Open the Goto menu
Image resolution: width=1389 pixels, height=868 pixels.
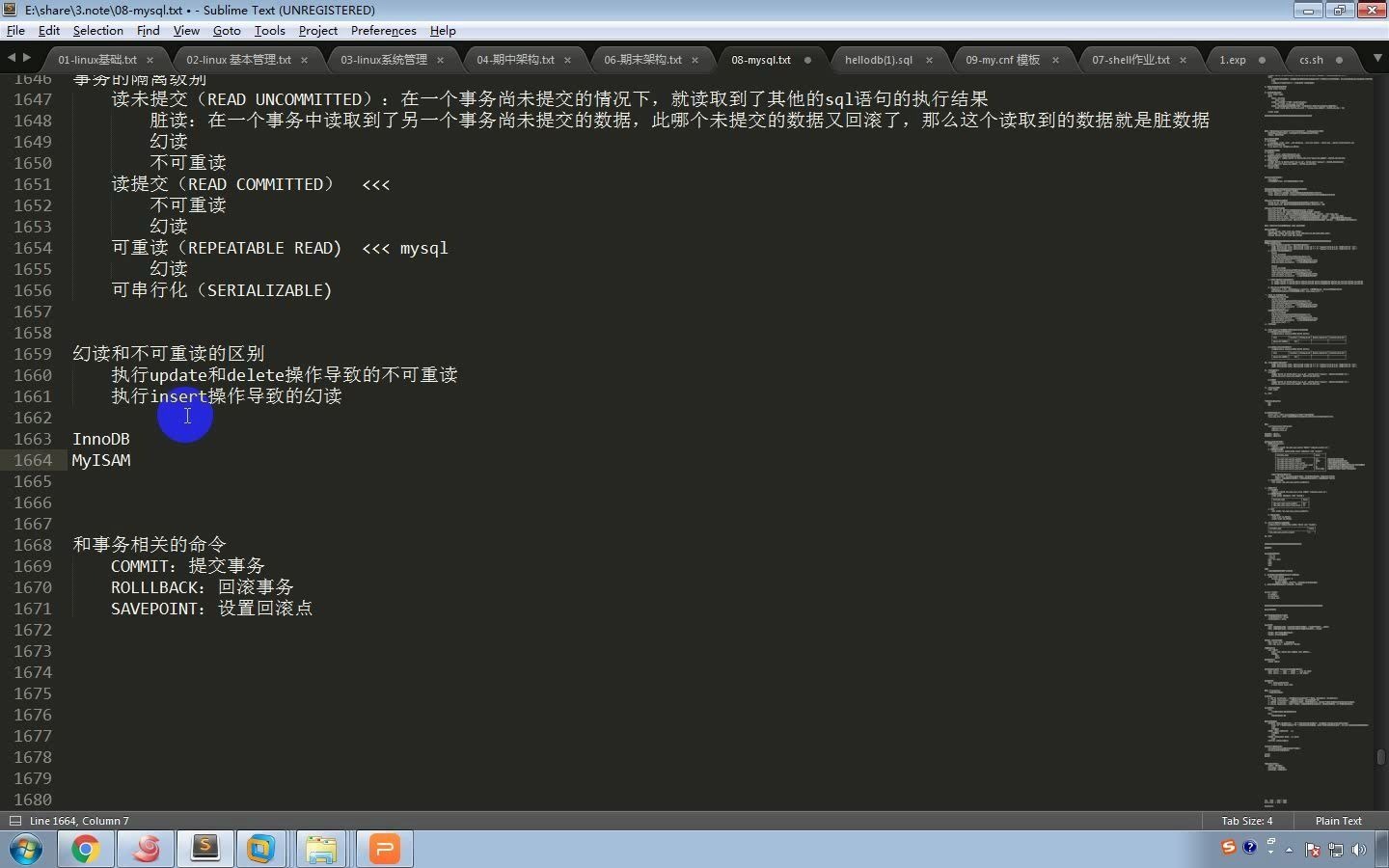[x=227, y=31]
